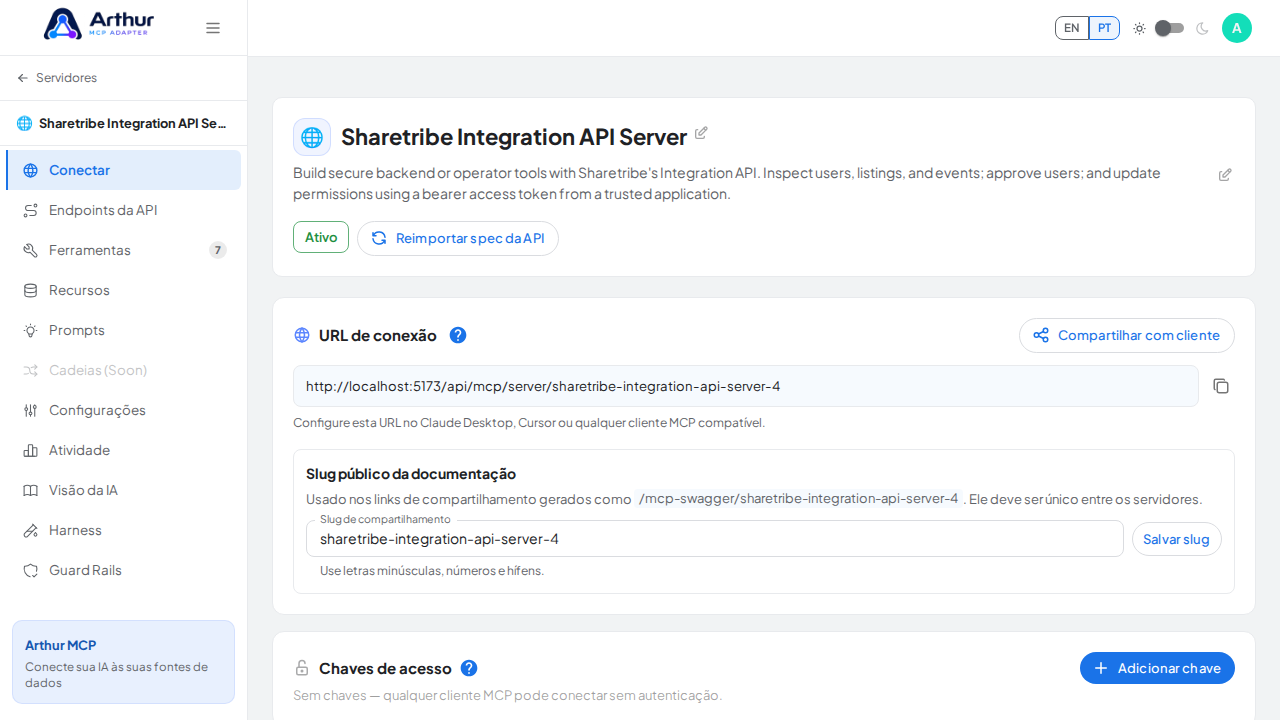
Task: Collapse the sidebar with the hamburger icon
Action: coord(213,28)
